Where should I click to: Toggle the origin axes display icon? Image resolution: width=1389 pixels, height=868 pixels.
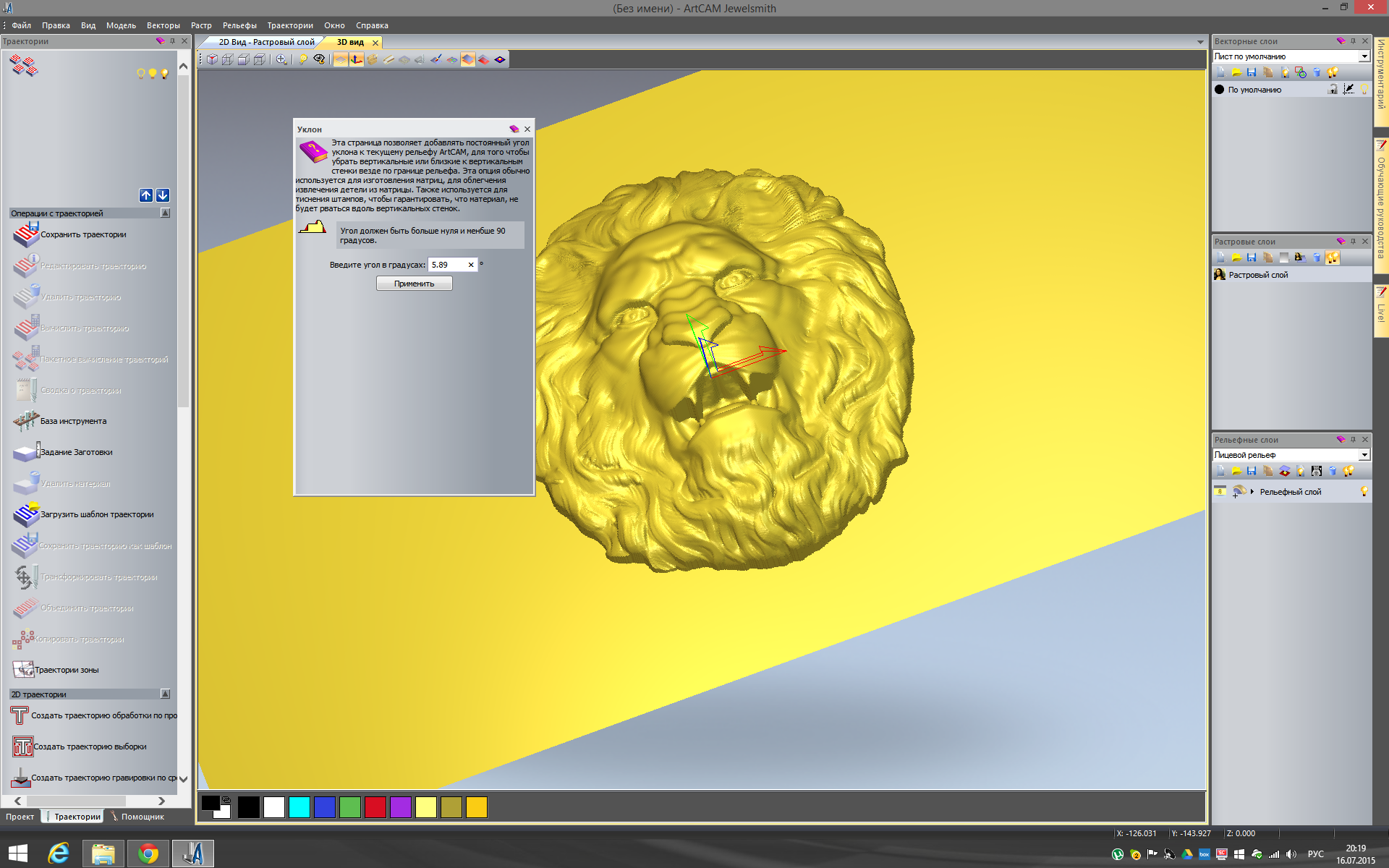357,59
